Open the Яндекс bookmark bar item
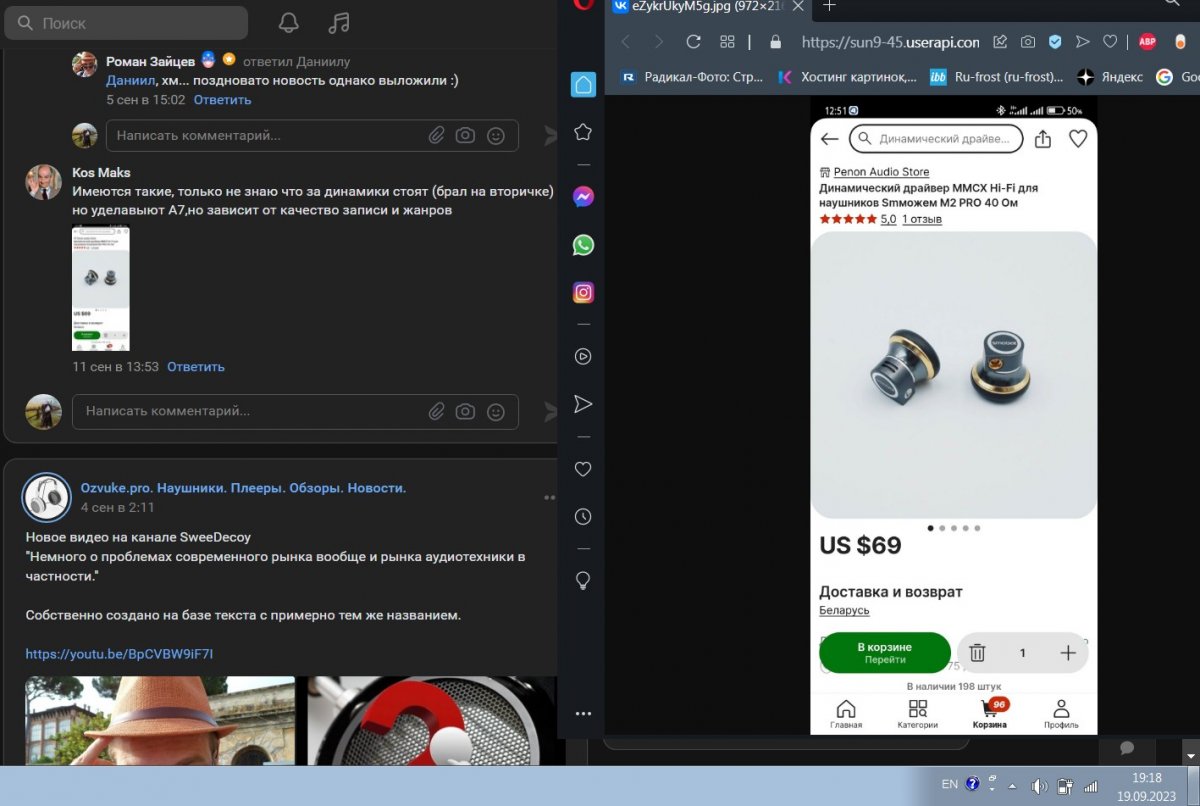The image size is (1200, 806). 1109,77
